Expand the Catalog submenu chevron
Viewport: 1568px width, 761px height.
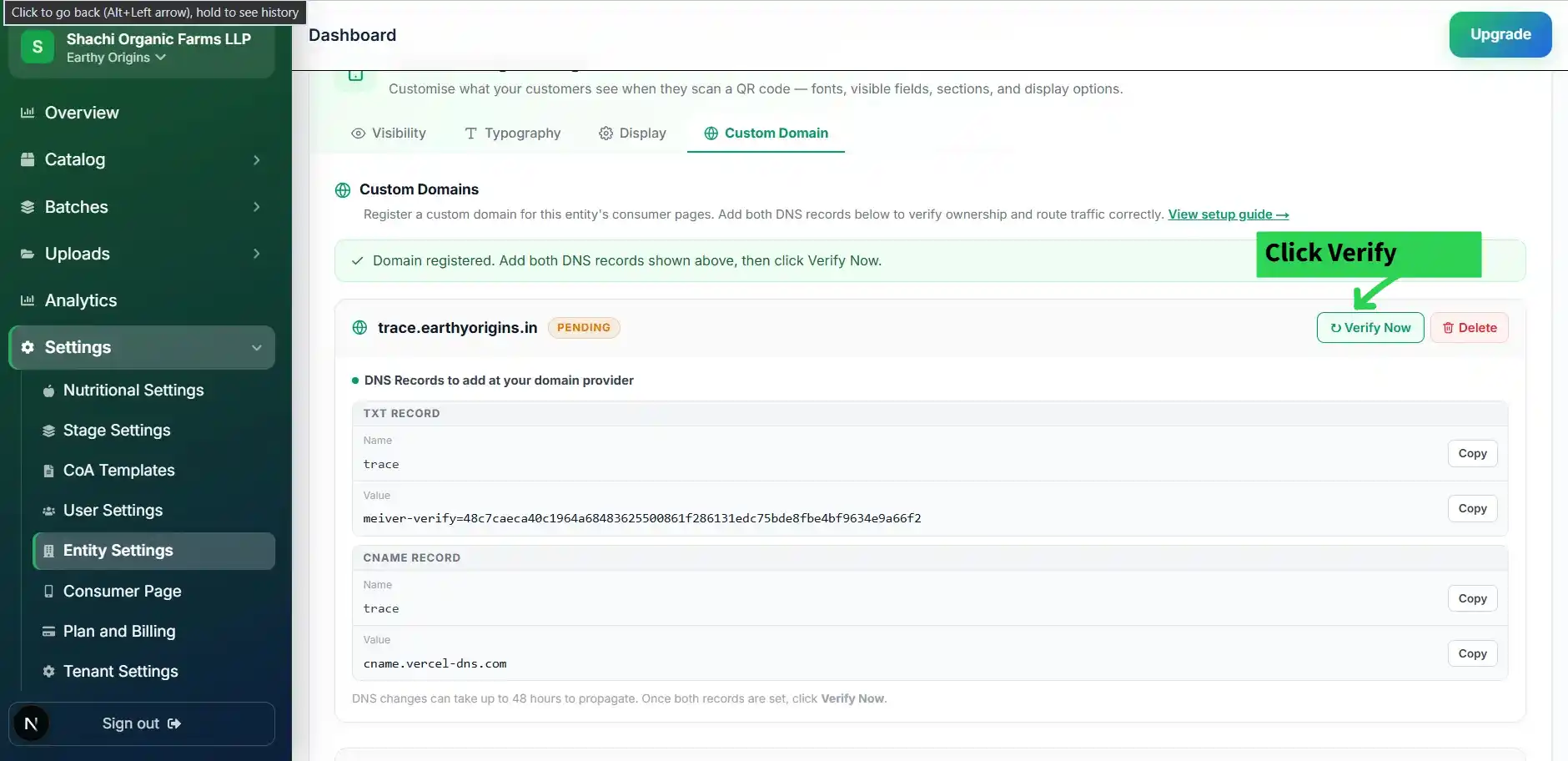tap(257, 159)
